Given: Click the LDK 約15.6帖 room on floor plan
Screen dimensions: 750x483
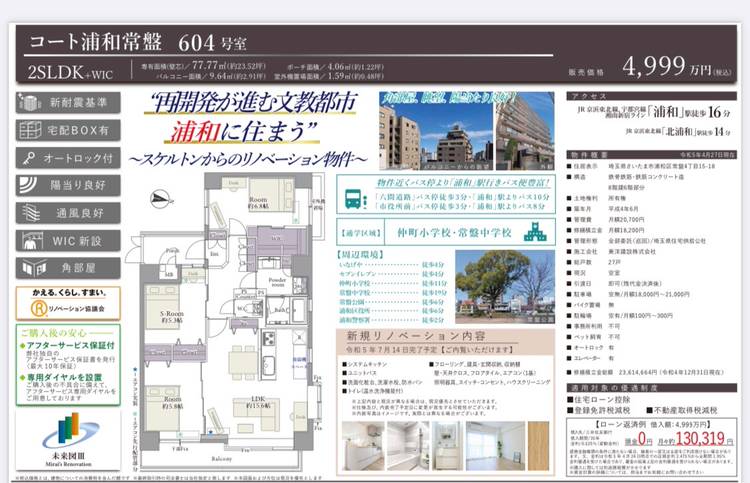Looking at the screenshot, I should 258,402.
